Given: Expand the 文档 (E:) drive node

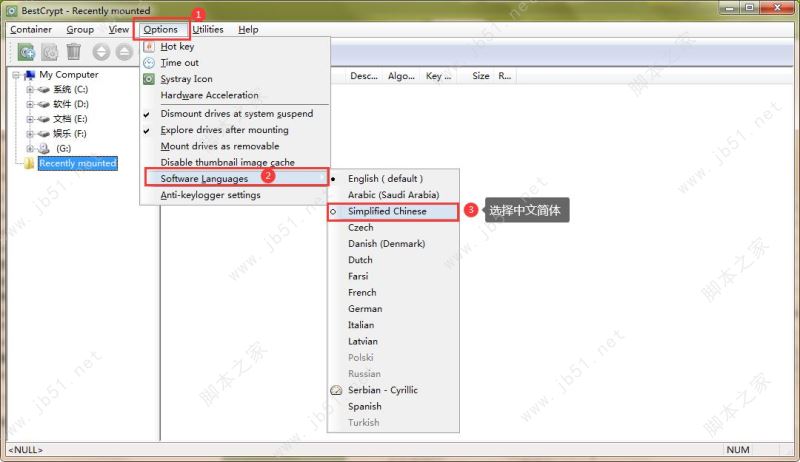Looking at the screenshot, I should point(30,119).
